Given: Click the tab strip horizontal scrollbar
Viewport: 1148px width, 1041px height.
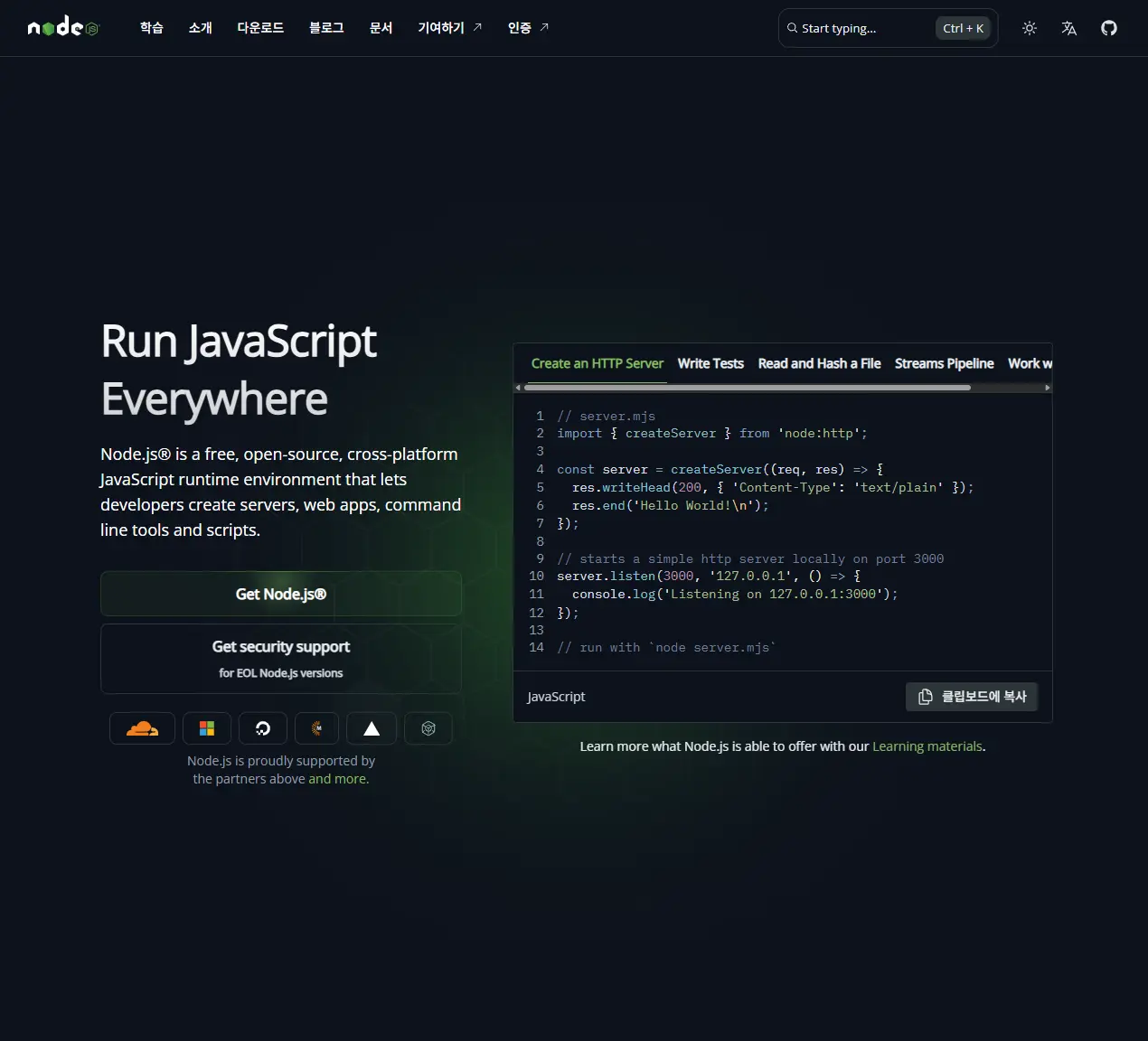Looking at the screenshot, I should 748,388.
